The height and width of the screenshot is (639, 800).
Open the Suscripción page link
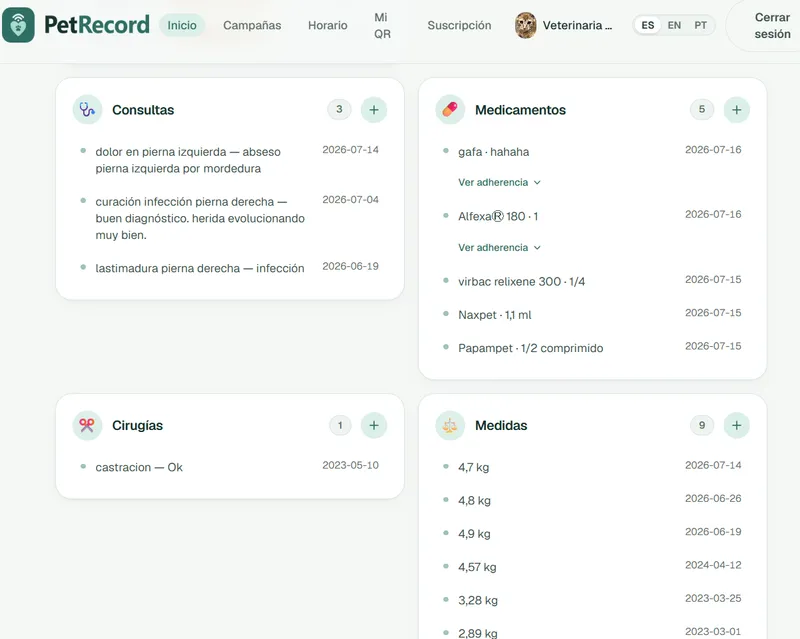[x=459, y=25]
